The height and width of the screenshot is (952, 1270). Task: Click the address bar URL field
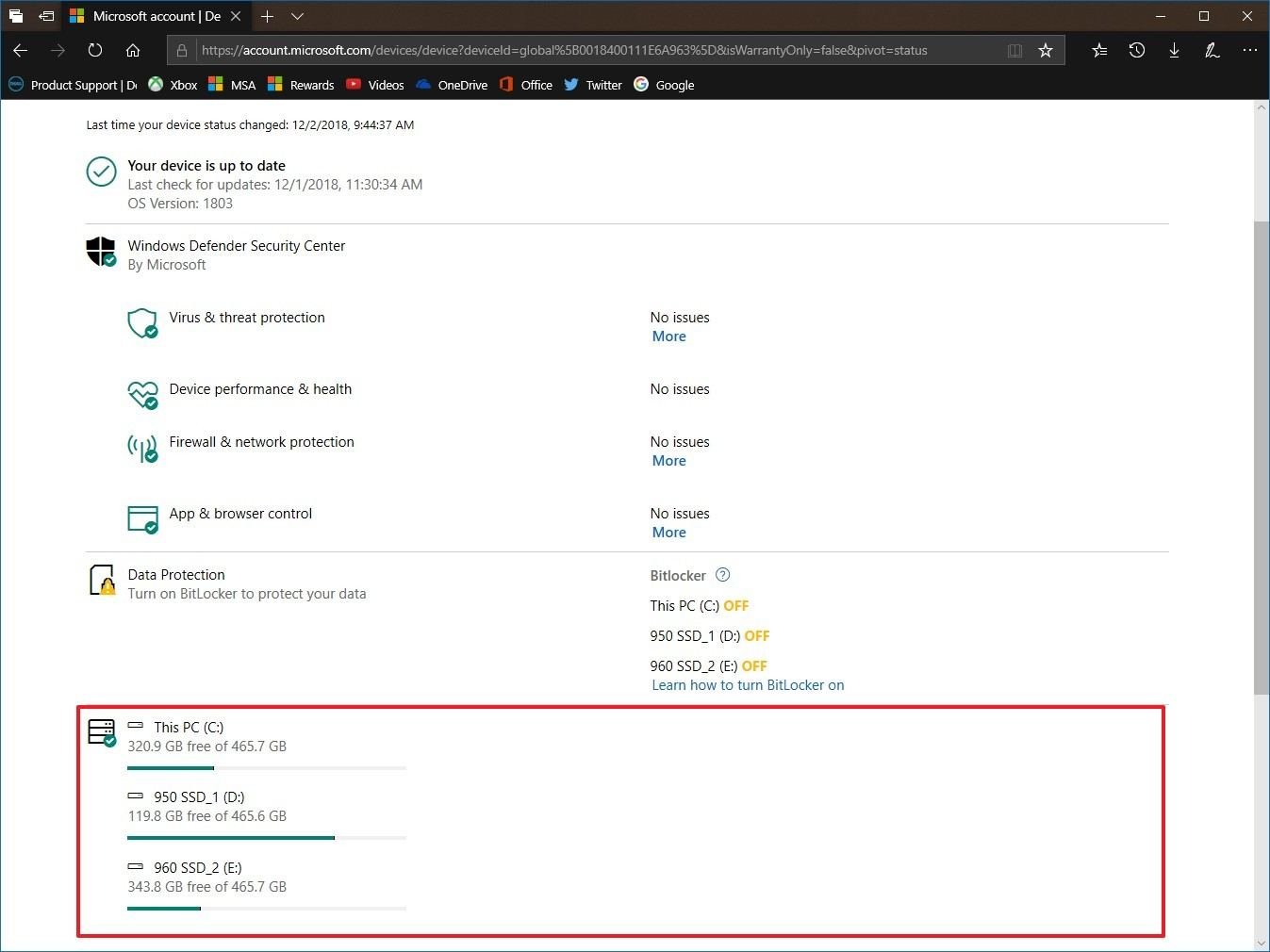[564, 51]
